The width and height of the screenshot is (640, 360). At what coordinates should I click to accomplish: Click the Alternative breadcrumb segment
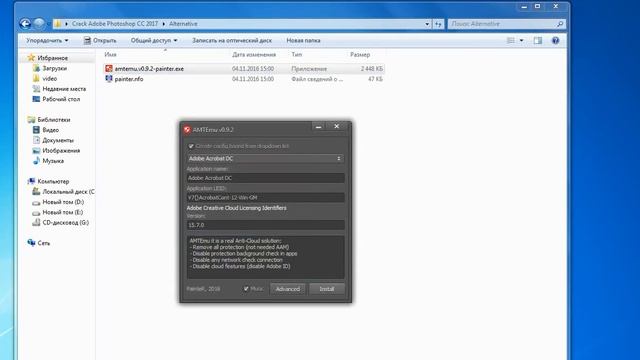[183, 24]
